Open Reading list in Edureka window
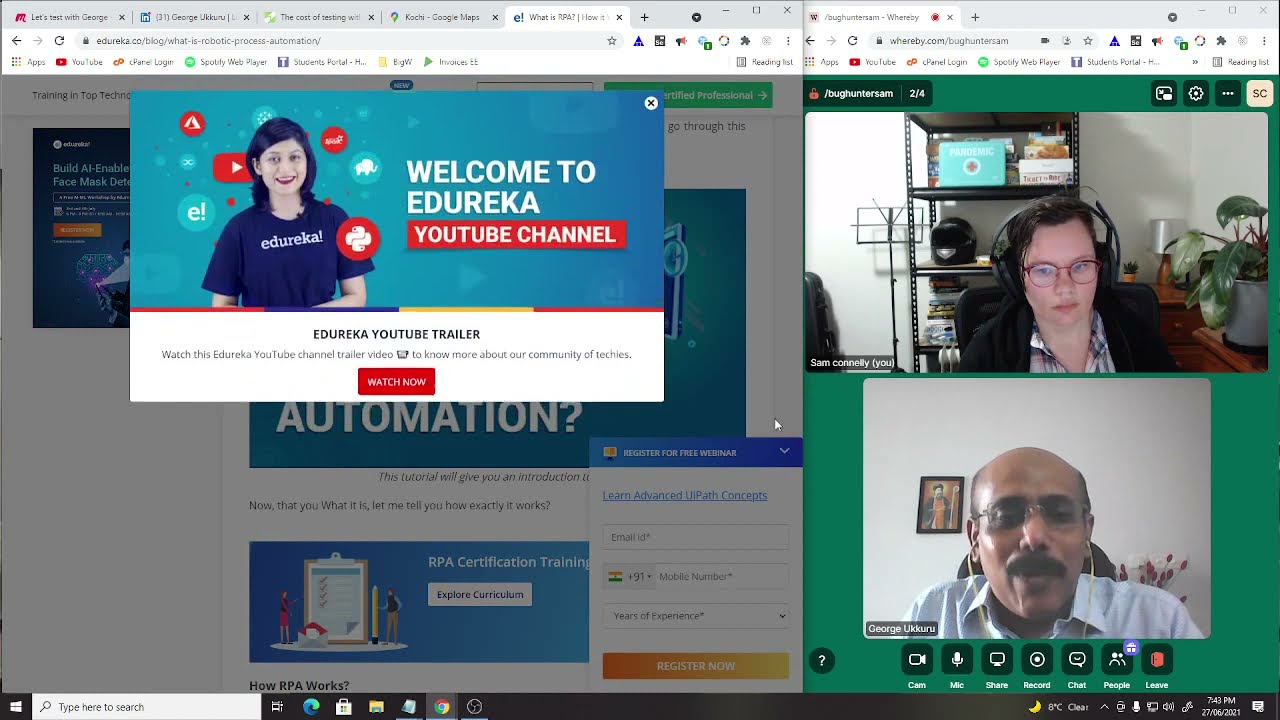This screenshot has width=1280, height=720. pos(765,62)
